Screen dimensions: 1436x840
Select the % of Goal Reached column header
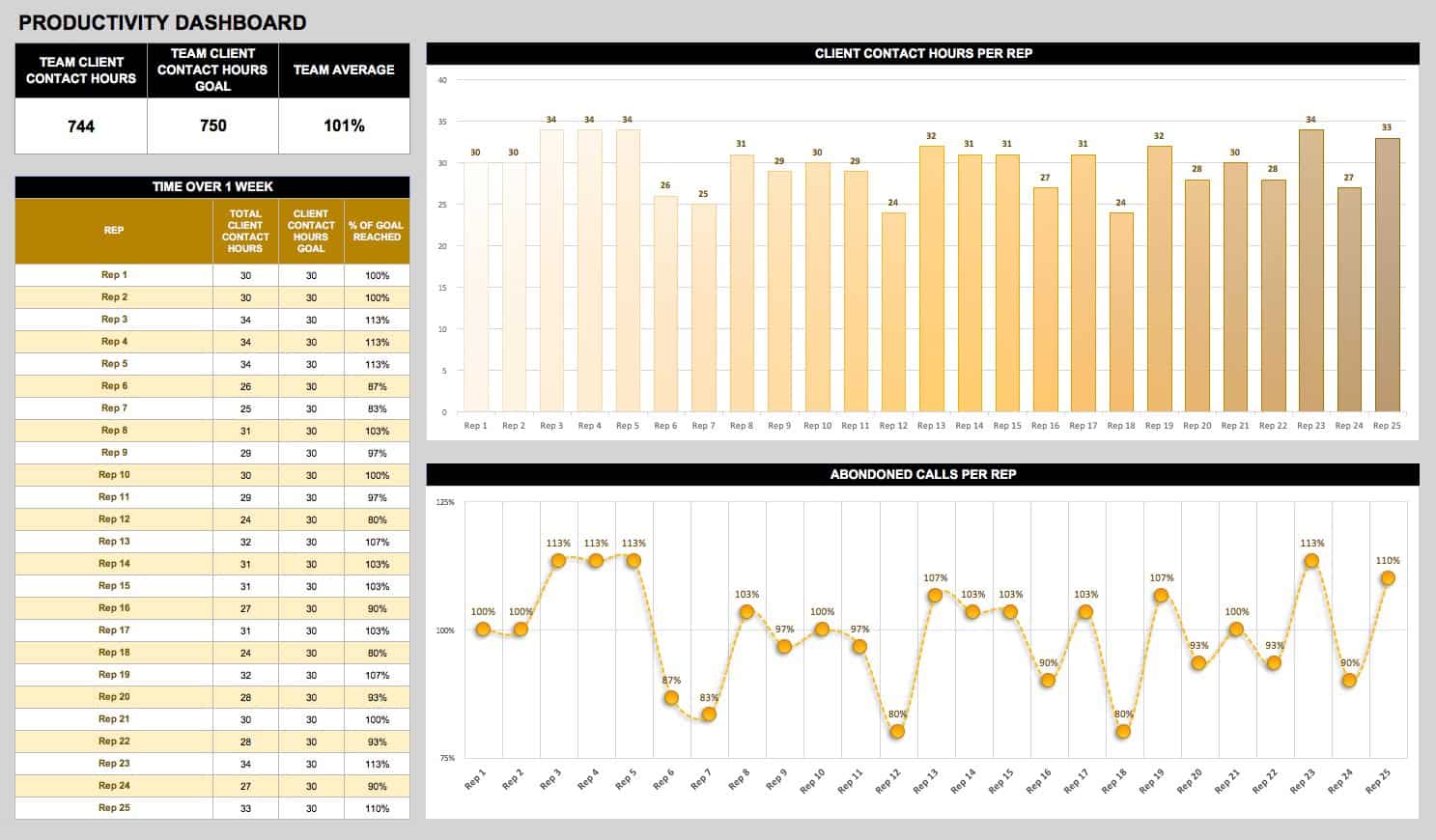(x=377, y=231)
